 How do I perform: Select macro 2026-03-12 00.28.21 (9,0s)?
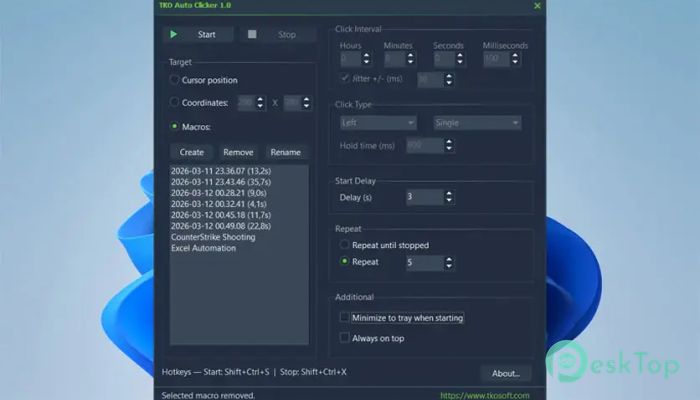point(239,193)
